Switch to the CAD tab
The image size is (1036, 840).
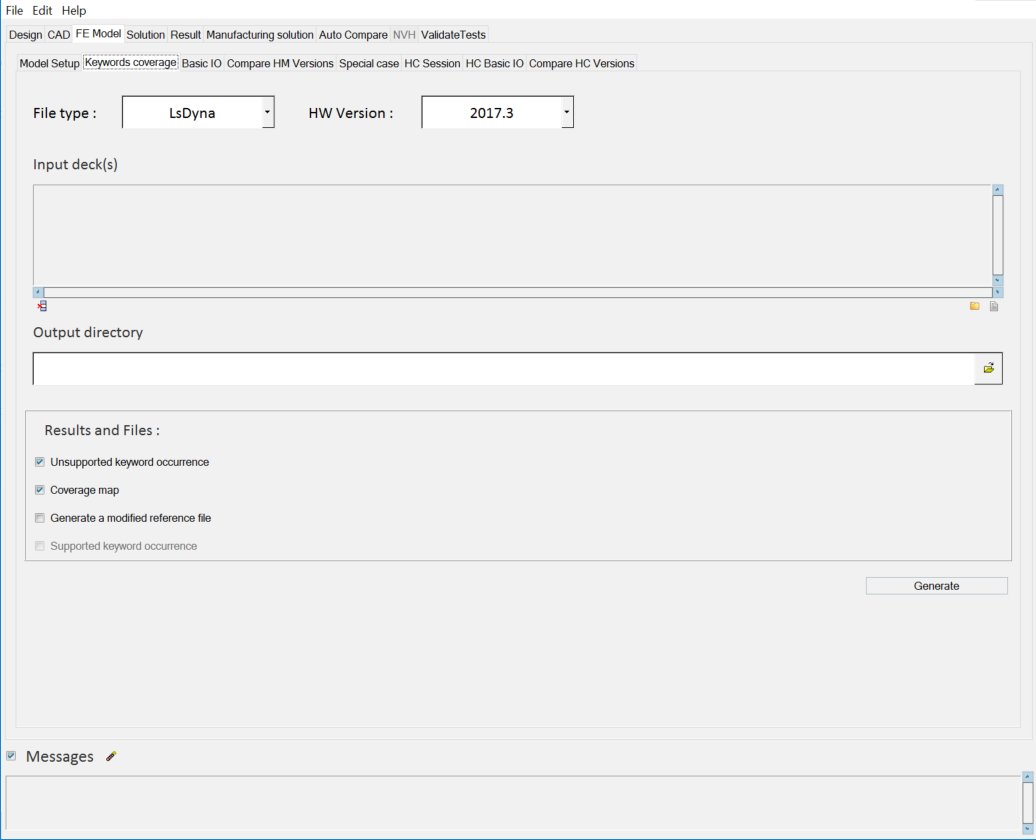[59, 35]
